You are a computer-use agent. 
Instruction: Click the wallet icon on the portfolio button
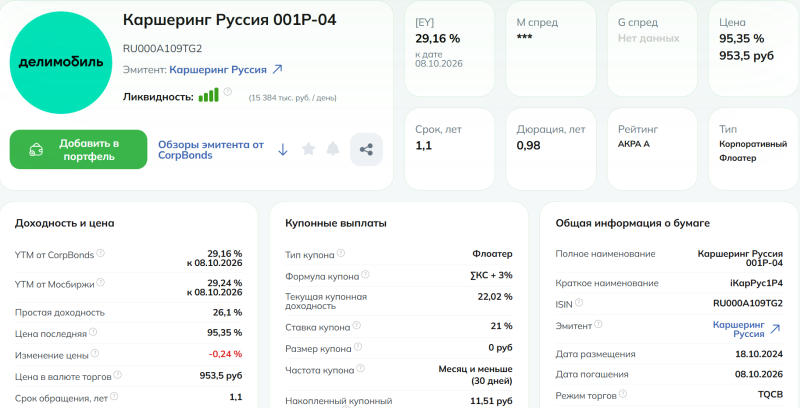tap(36, 150)
